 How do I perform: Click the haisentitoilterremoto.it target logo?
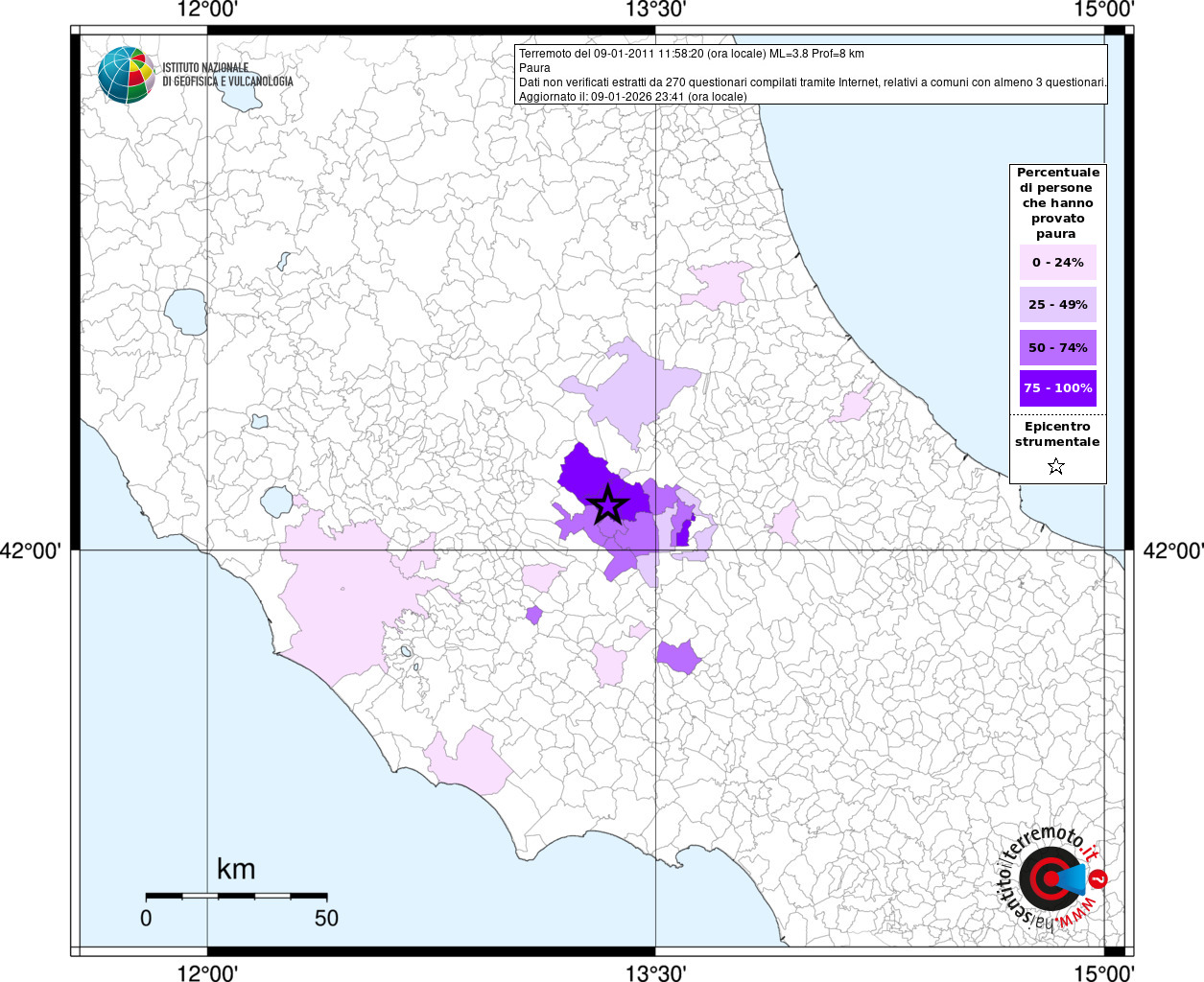pyautogui.click(x=1053, y=878)
